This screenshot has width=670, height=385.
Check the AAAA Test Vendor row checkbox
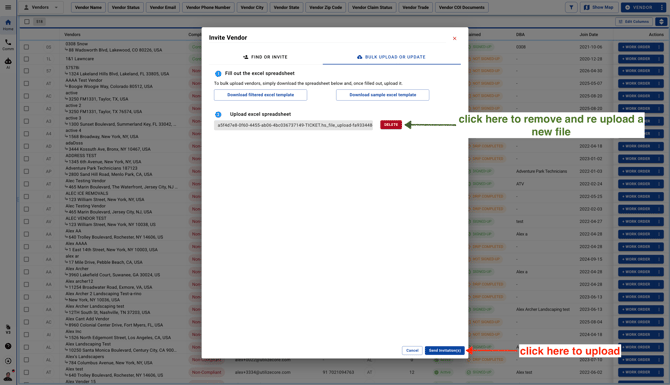tap(26, 83)
